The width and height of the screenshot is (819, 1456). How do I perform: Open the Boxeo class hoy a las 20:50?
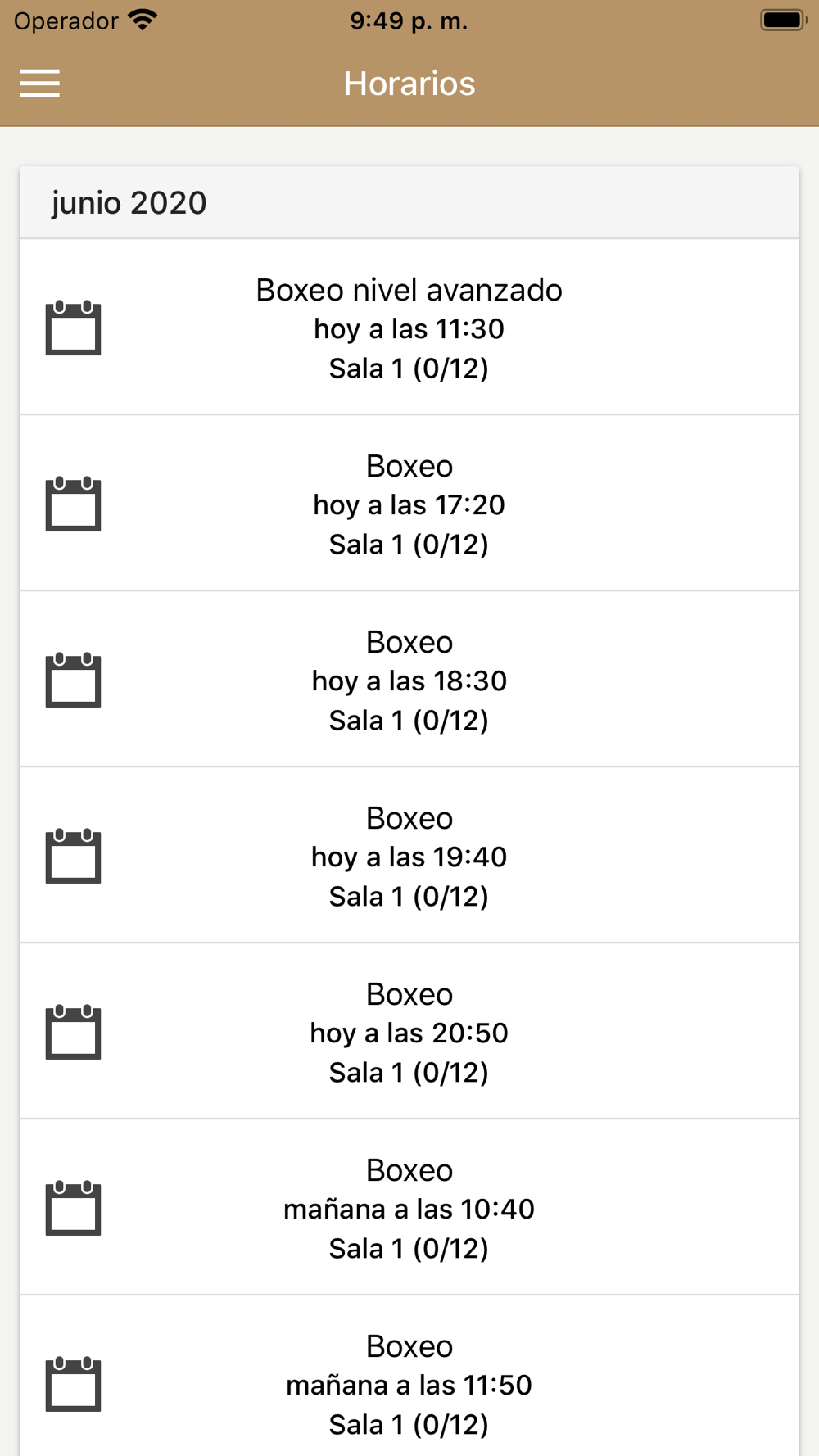pyautogui.click(x=409, y=1031)
